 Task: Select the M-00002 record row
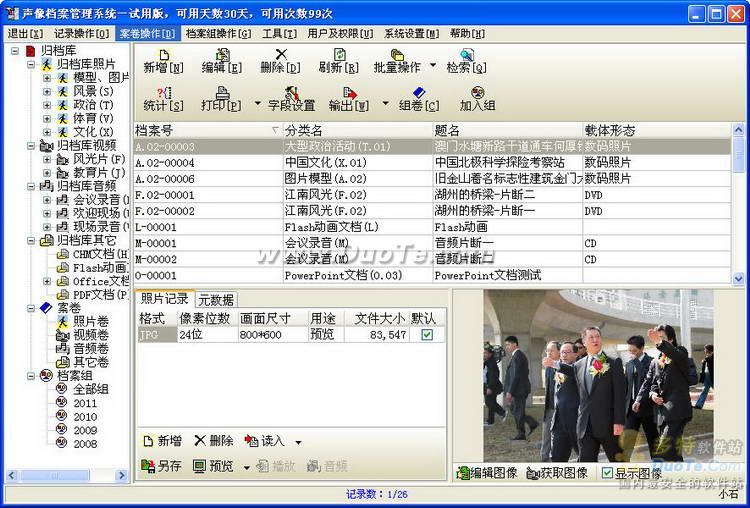click(x=432, y=259)
